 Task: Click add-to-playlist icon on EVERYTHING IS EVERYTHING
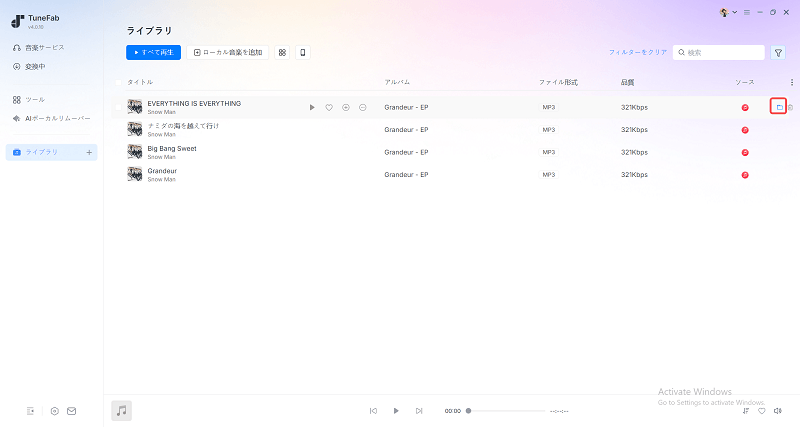point(346,108)
